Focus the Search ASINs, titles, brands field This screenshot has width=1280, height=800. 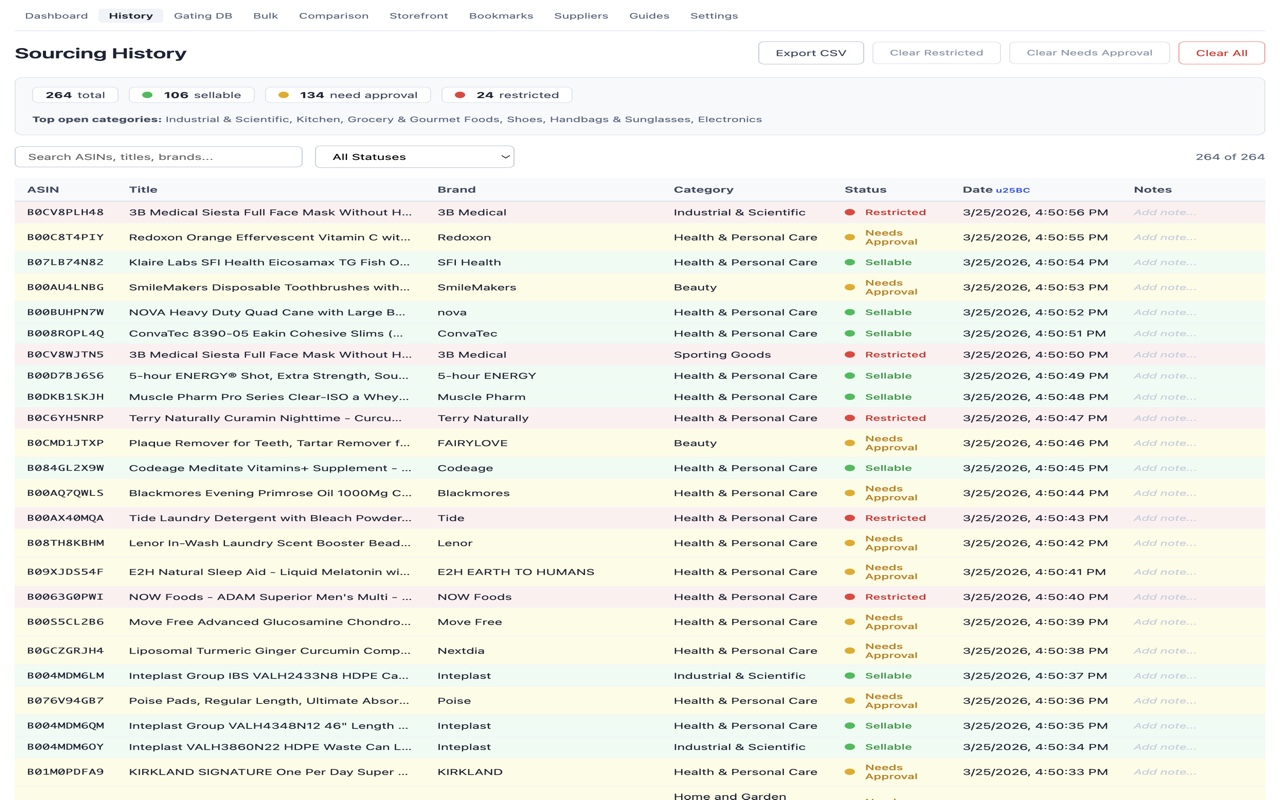click(159, 157)
